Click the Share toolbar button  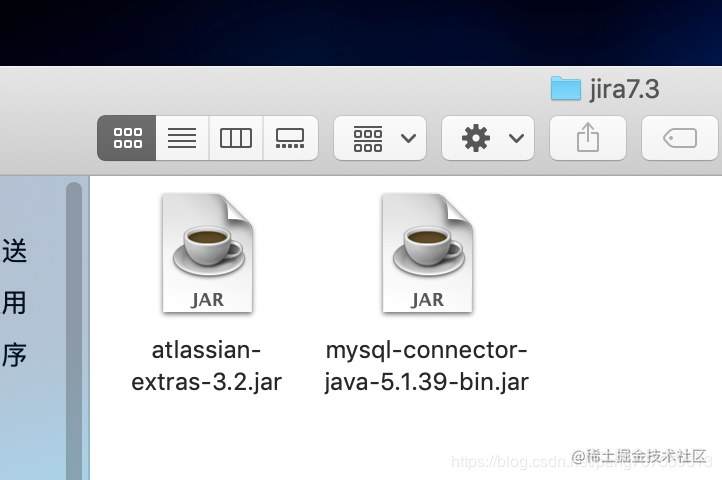click(x=588, y=138)
